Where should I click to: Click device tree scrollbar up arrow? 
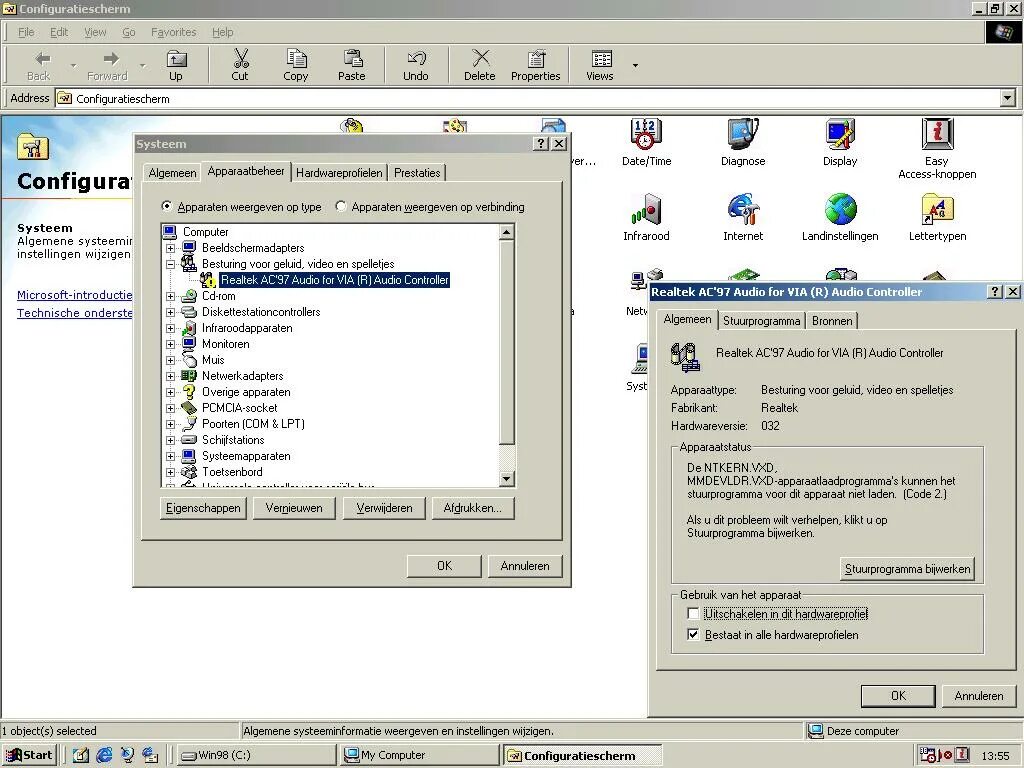(x=507, y=232)
